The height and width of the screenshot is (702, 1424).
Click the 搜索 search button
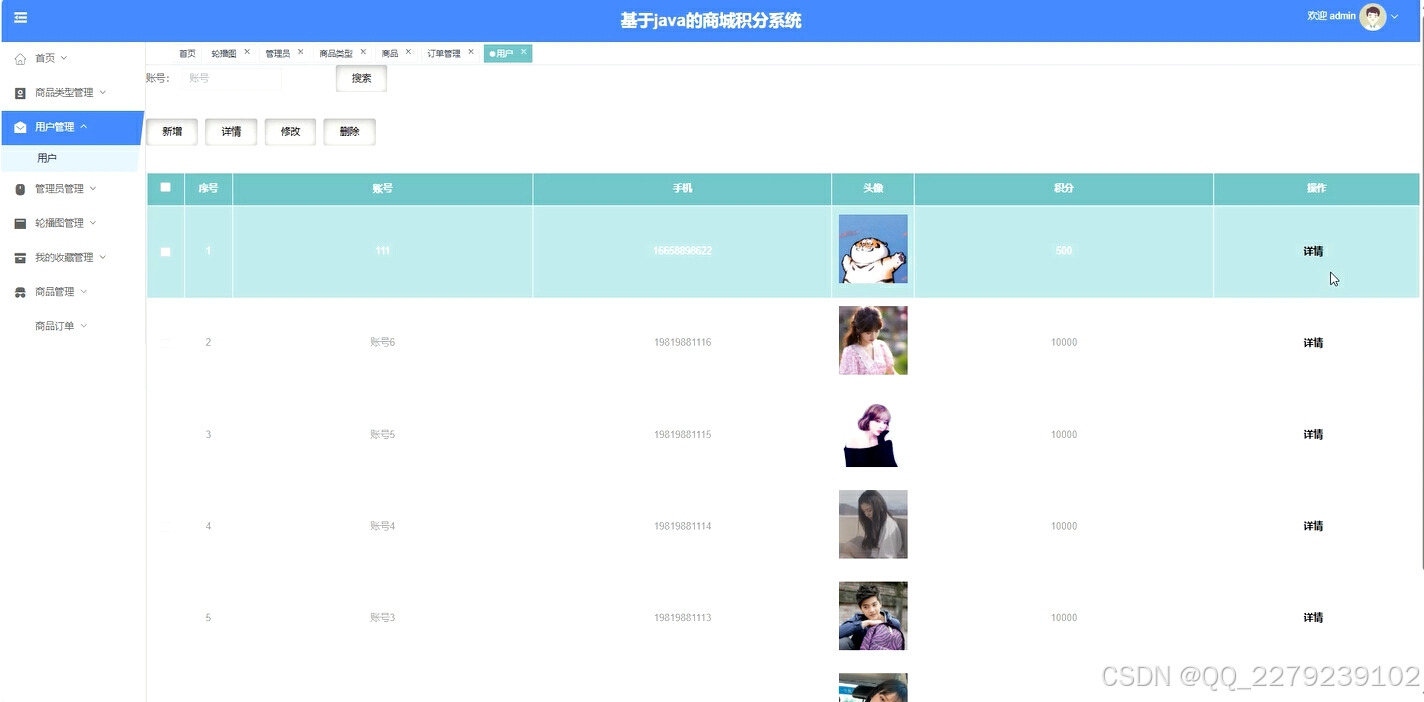360,77
